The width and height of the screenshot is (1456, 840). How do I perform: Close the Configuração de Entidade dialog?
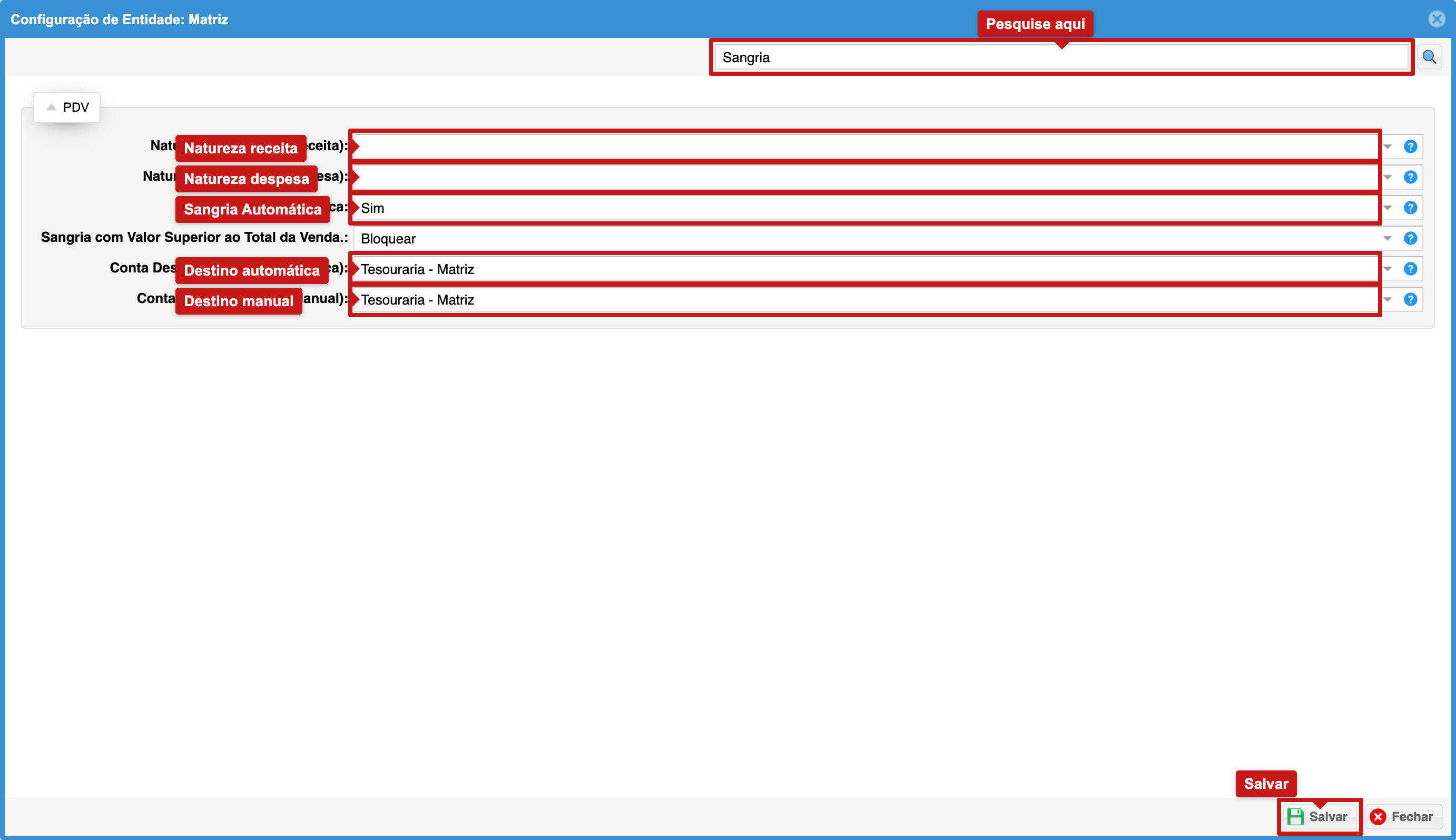(x=1437, y=19)
